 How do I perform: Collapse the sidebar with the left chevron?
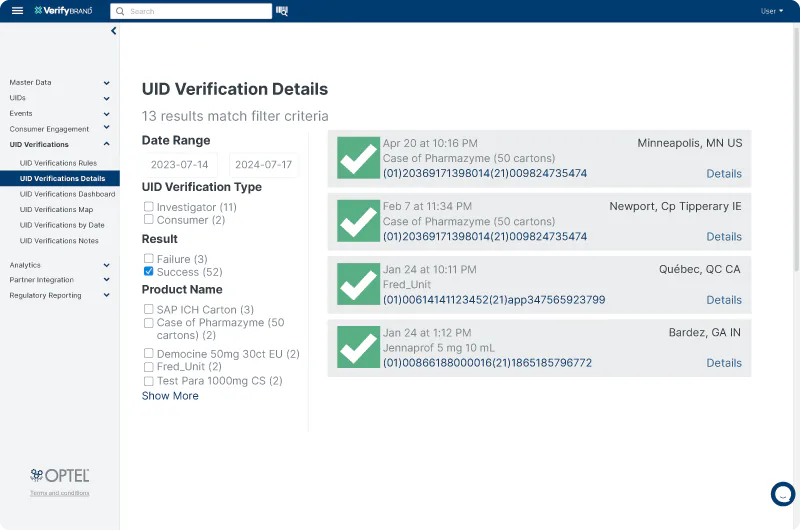[113, 31]
